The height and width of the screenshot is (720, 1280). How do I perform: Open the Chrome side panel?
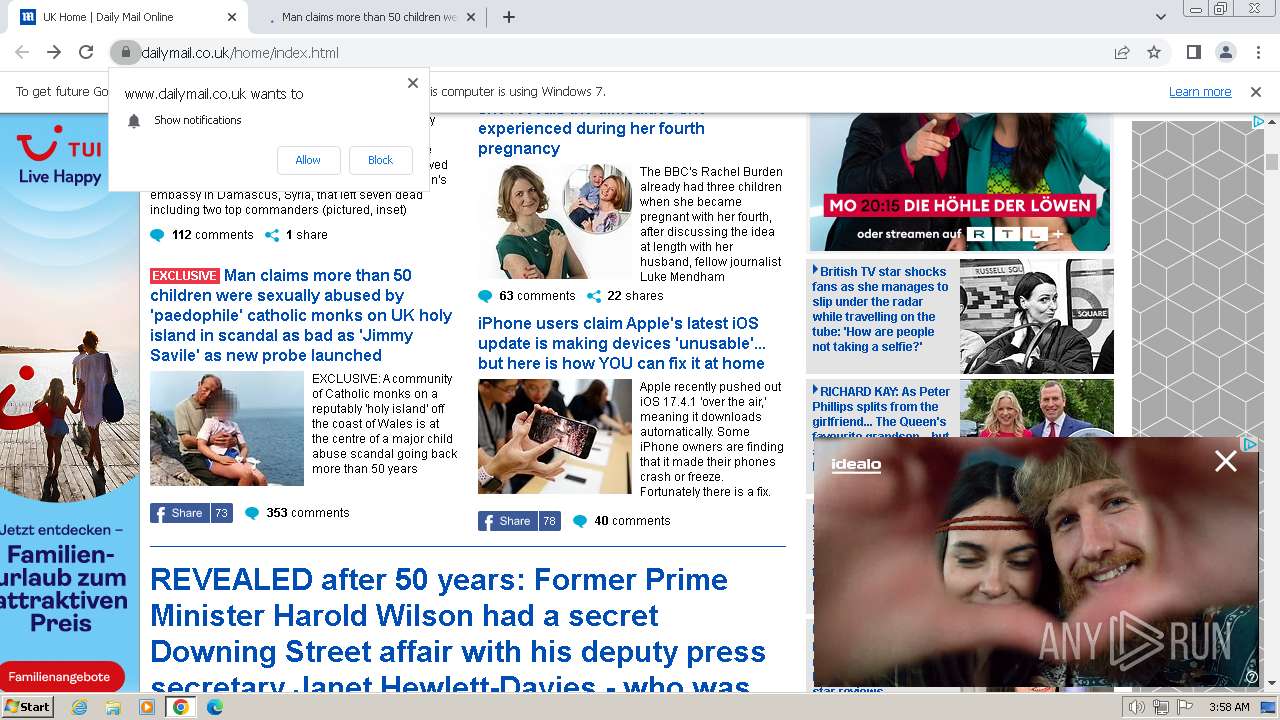coord(1193,52)
